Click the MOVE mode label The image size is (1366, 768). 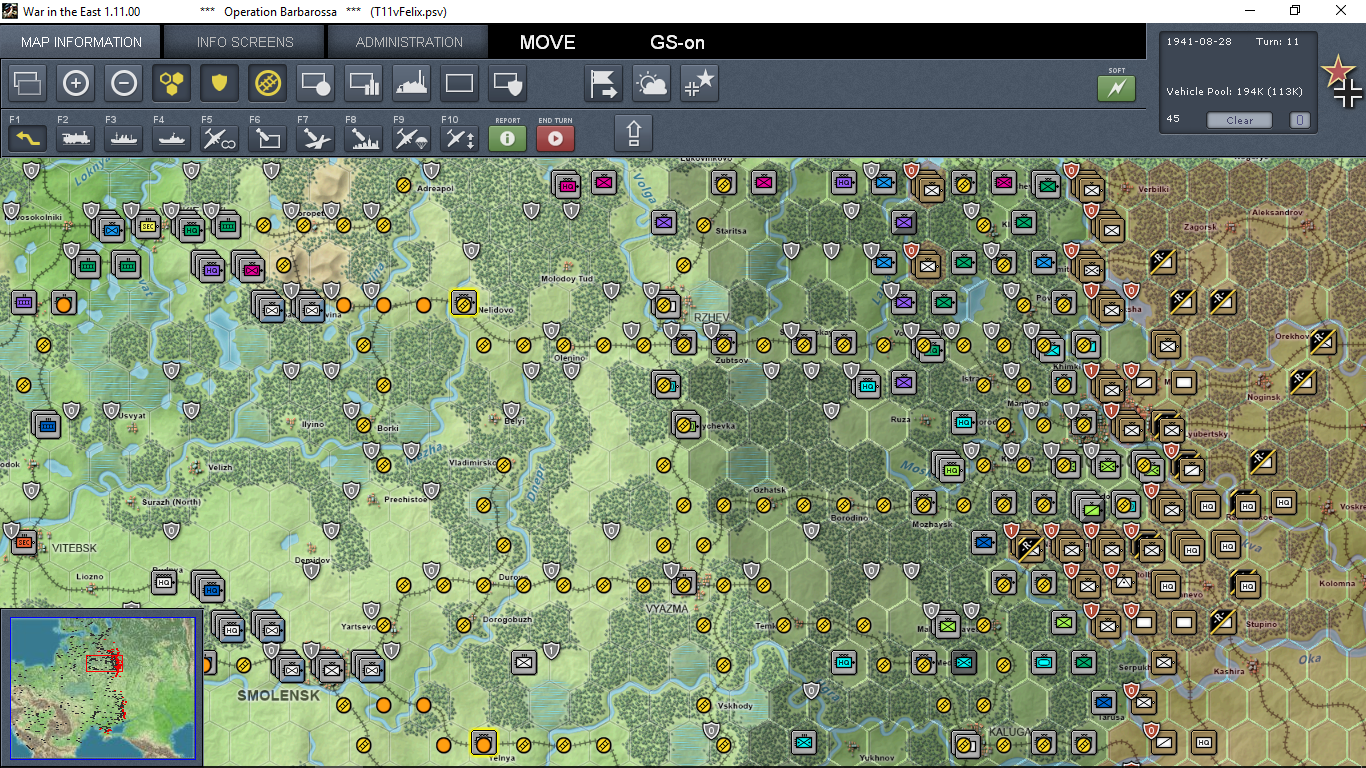pos(548,42)
